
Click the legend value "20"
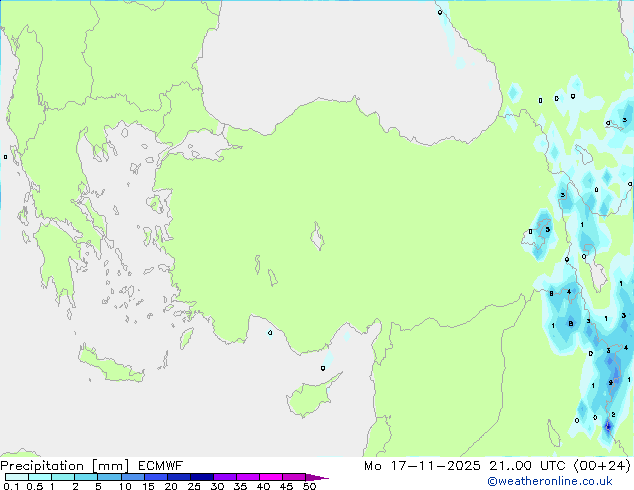tap(171, 486)
